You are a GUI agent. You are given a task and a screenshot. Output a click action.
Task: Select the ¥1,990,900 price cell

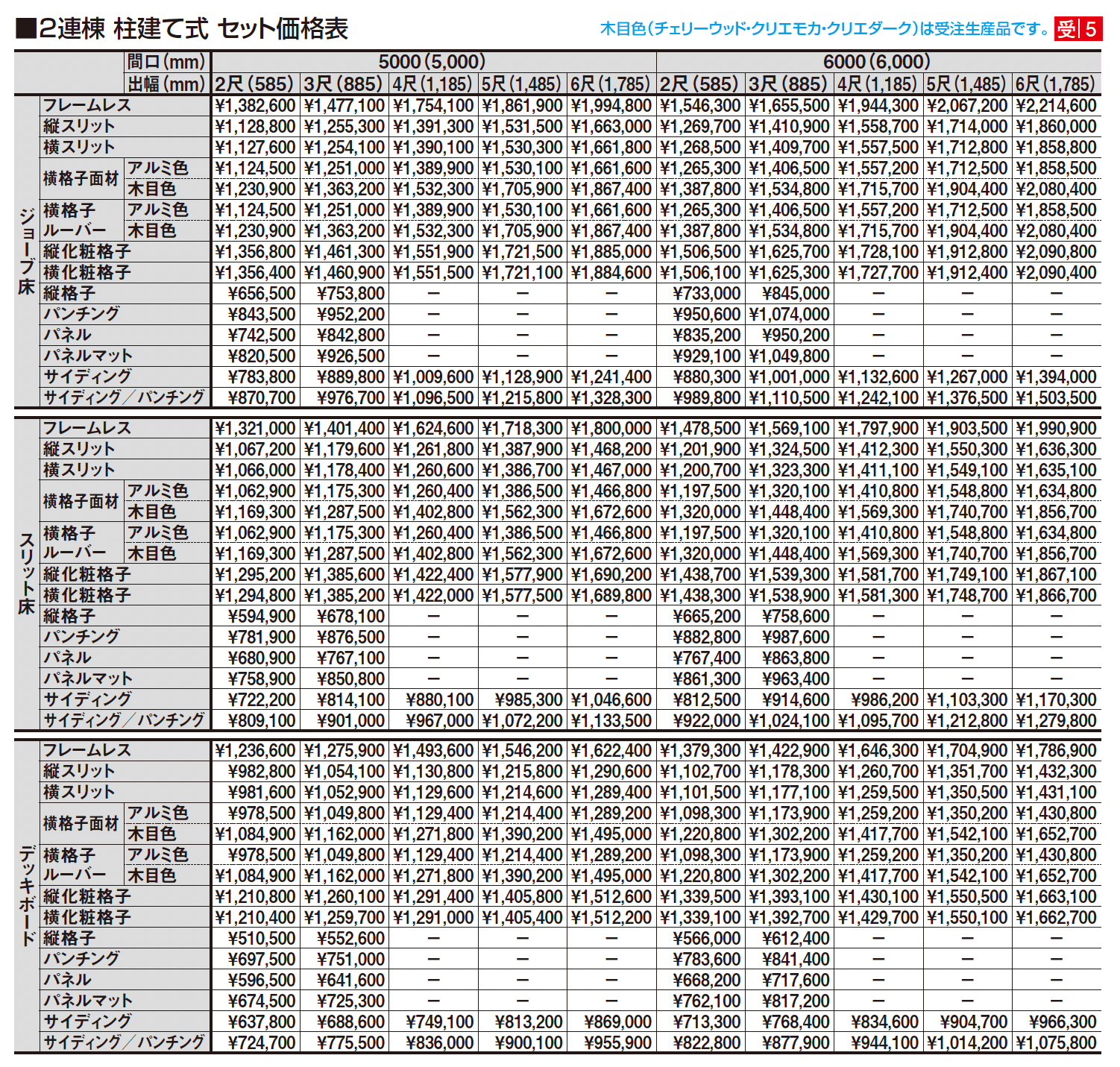tap(1056, 429)
